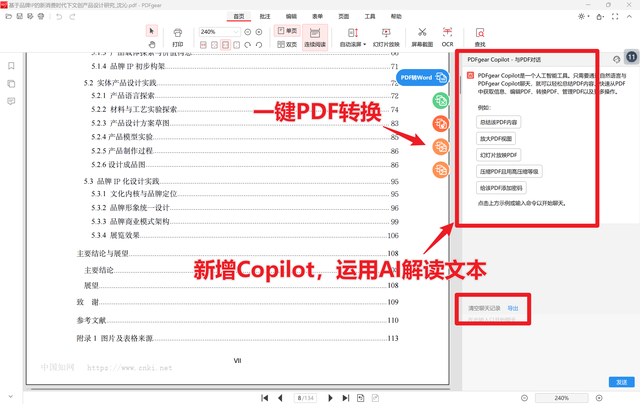Click 屏幕截图 screenshot tool
This screenshot has width=640, height=404.
coord(422,38)
